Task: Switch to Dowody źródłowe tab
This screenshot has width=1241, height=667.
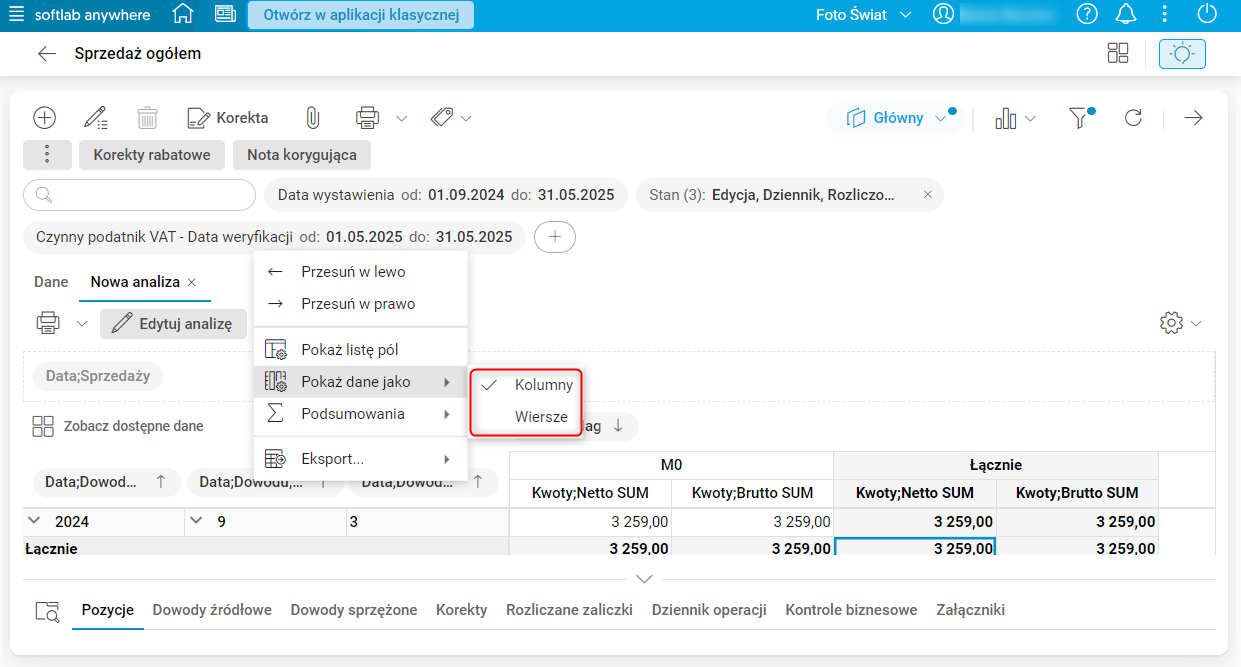Action: (x=212, y=610)
